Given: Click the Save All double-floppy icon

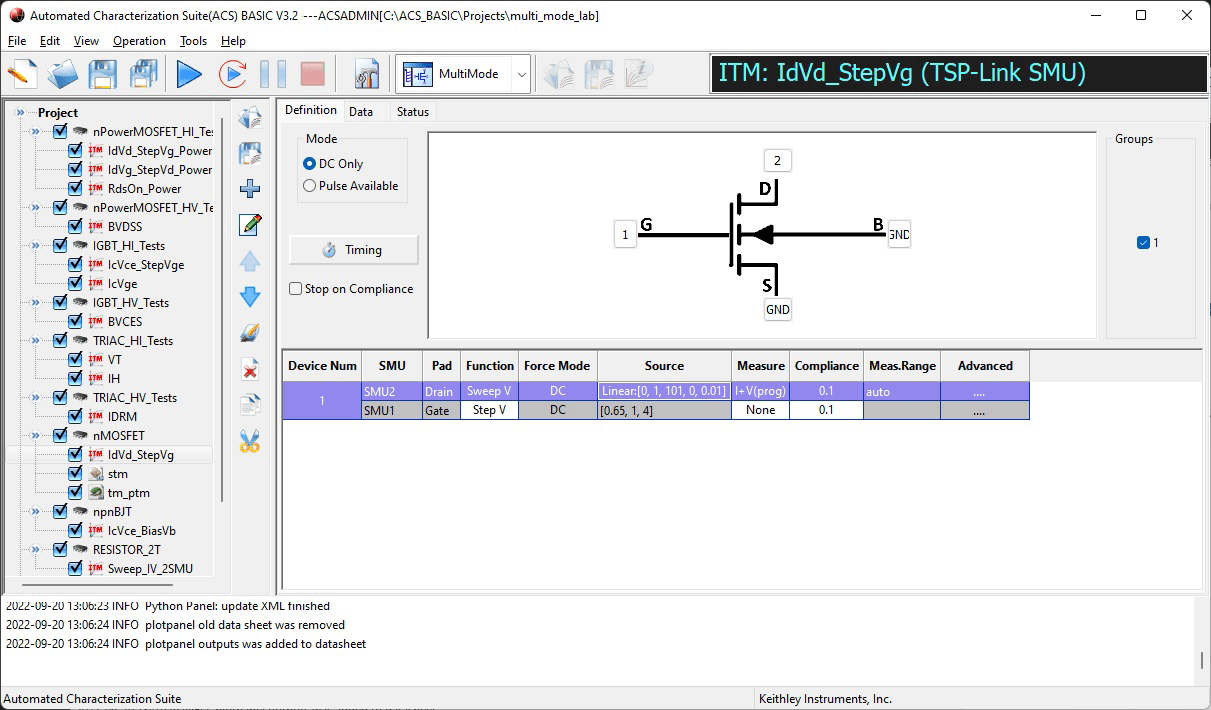Looking at the screenshot, I should [x=144, y=74].
